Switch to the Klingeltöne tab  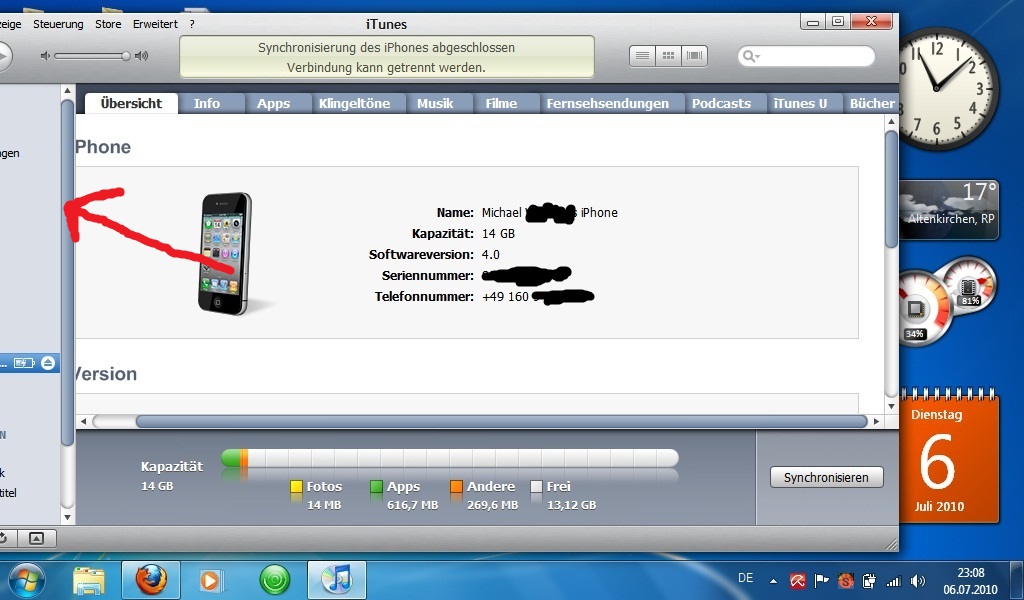point(354,103)
